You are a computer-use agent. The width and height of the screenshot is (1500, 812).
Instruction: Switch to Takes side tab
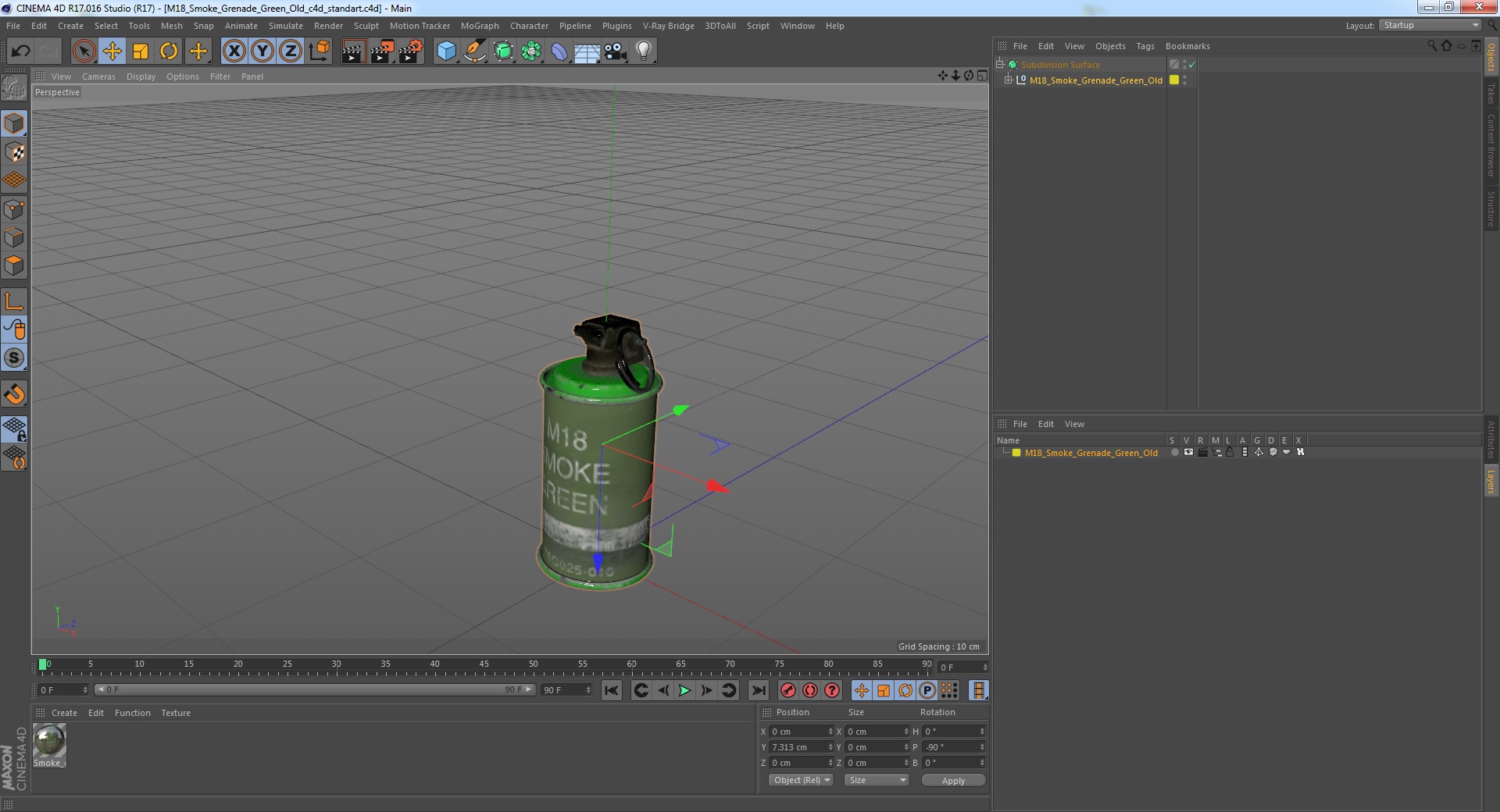(x=1491, y=94)
